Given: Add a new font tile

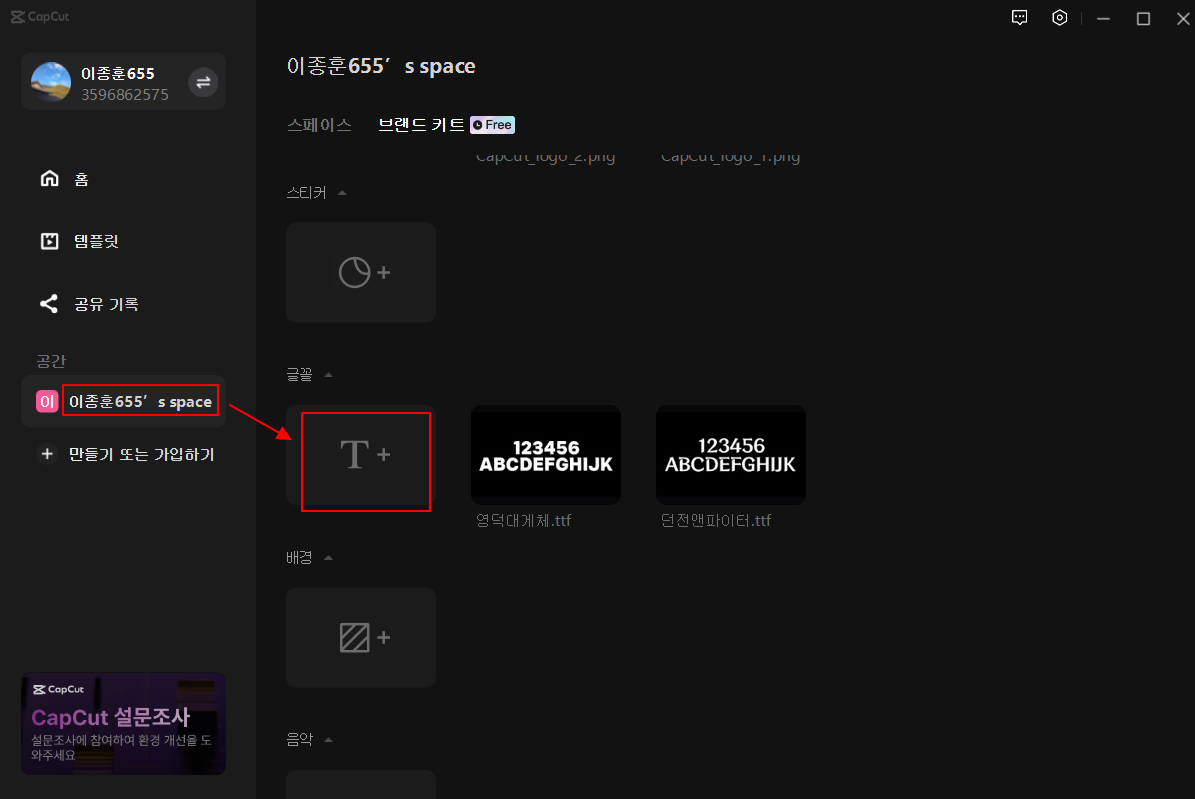Looking at the screenshot, I should (361, 455).
